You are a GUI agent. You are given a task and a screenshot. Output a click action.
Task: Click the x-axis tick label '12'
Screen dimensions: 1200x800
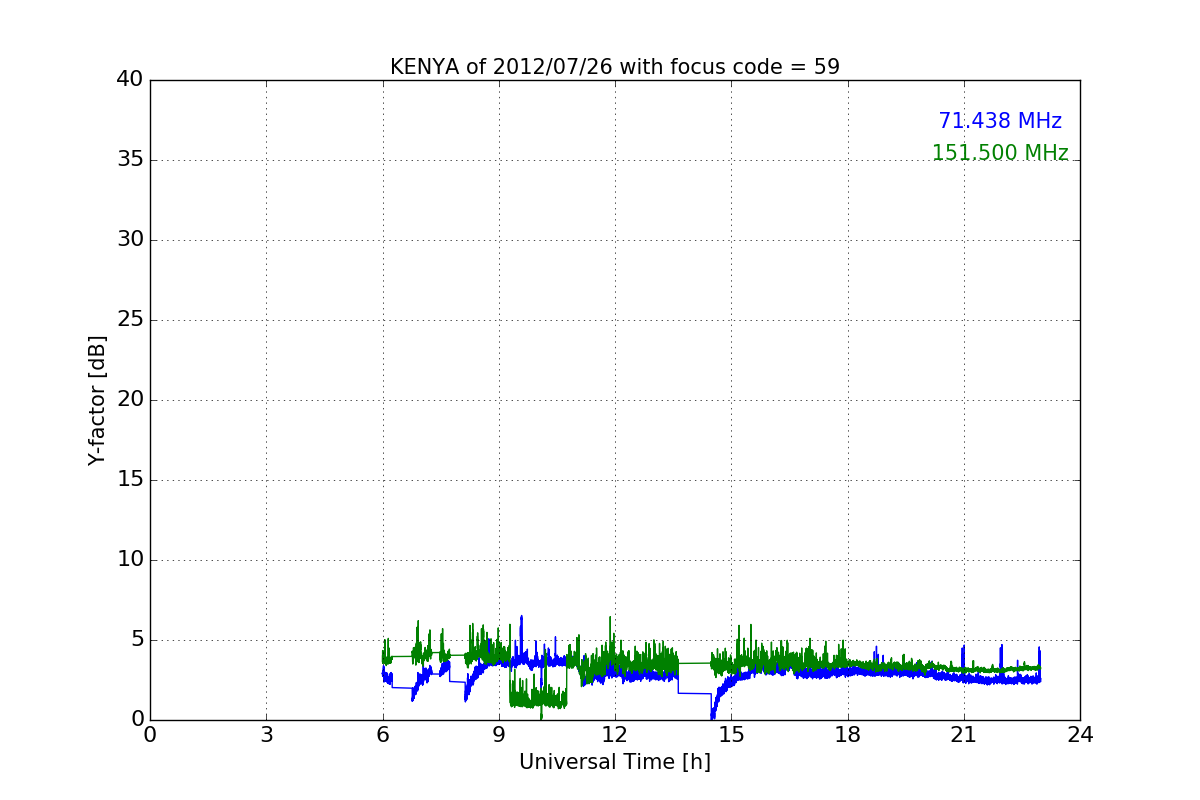tap(615, 734)
